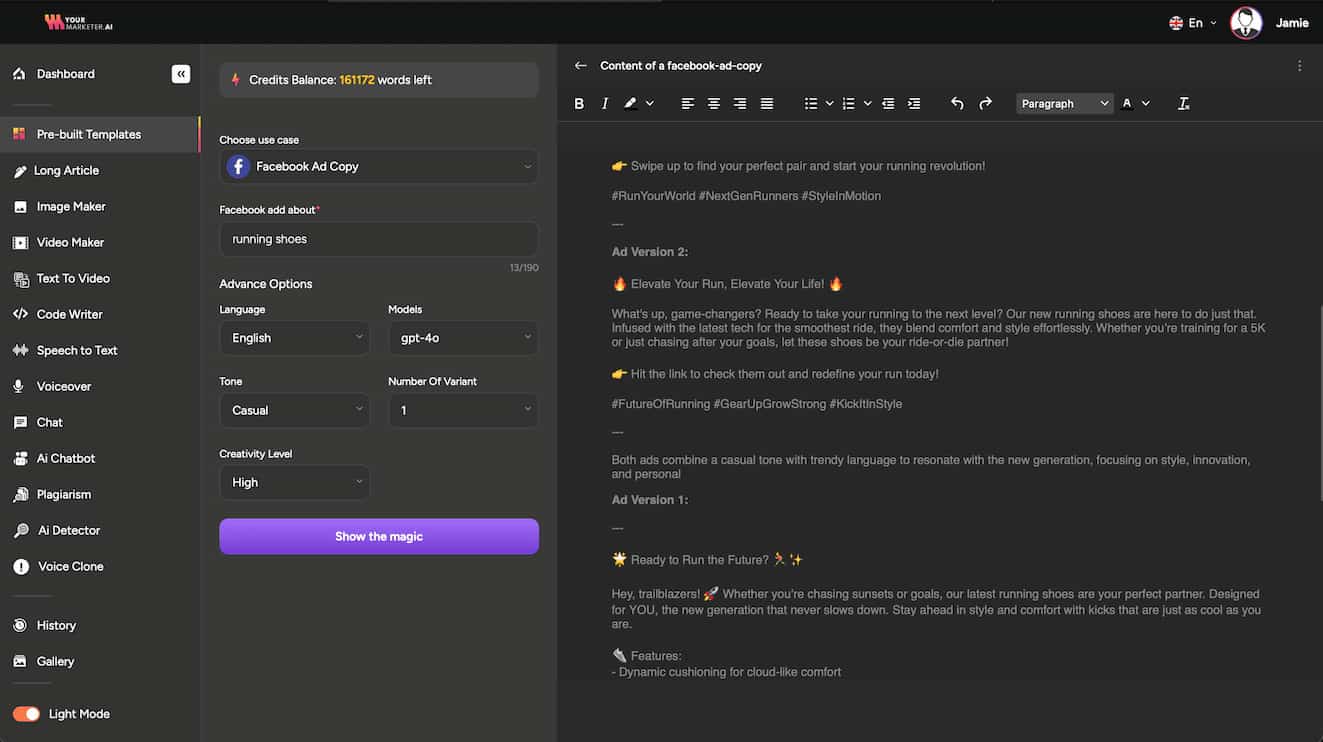The height and width of the screenshot is (742, 1323).
Task: Open the Tone dropdown set to Casual
Action: pyautogui.click(x=294, y=410)
